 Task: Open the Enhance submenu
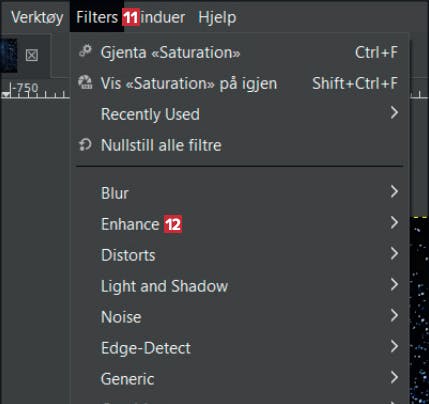click(239, 224)
